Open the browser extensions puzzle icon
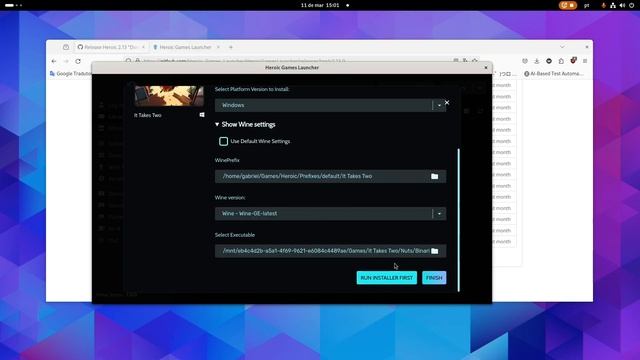The width and height of the screenshot is (640, 360). click(x=561, y=61)
